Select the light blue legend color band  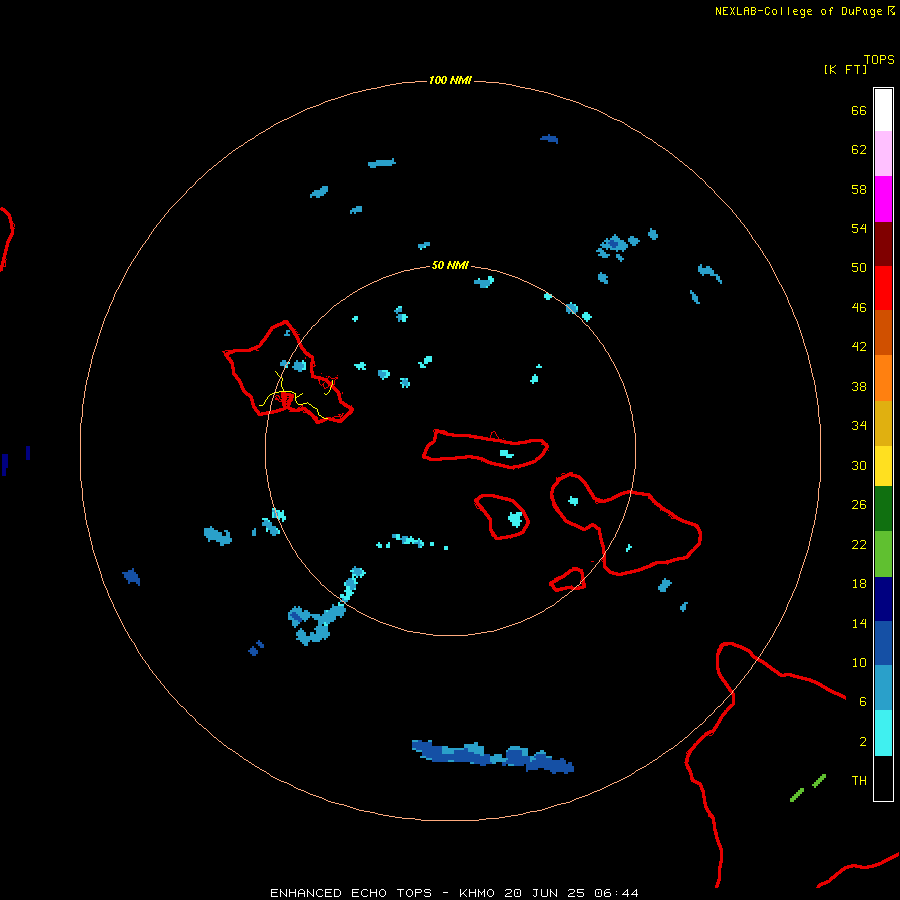(883, 688)
